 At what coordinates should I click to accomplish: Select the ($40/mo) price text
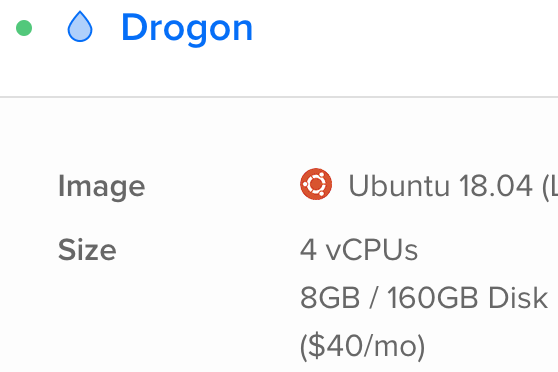pos(363,346)
